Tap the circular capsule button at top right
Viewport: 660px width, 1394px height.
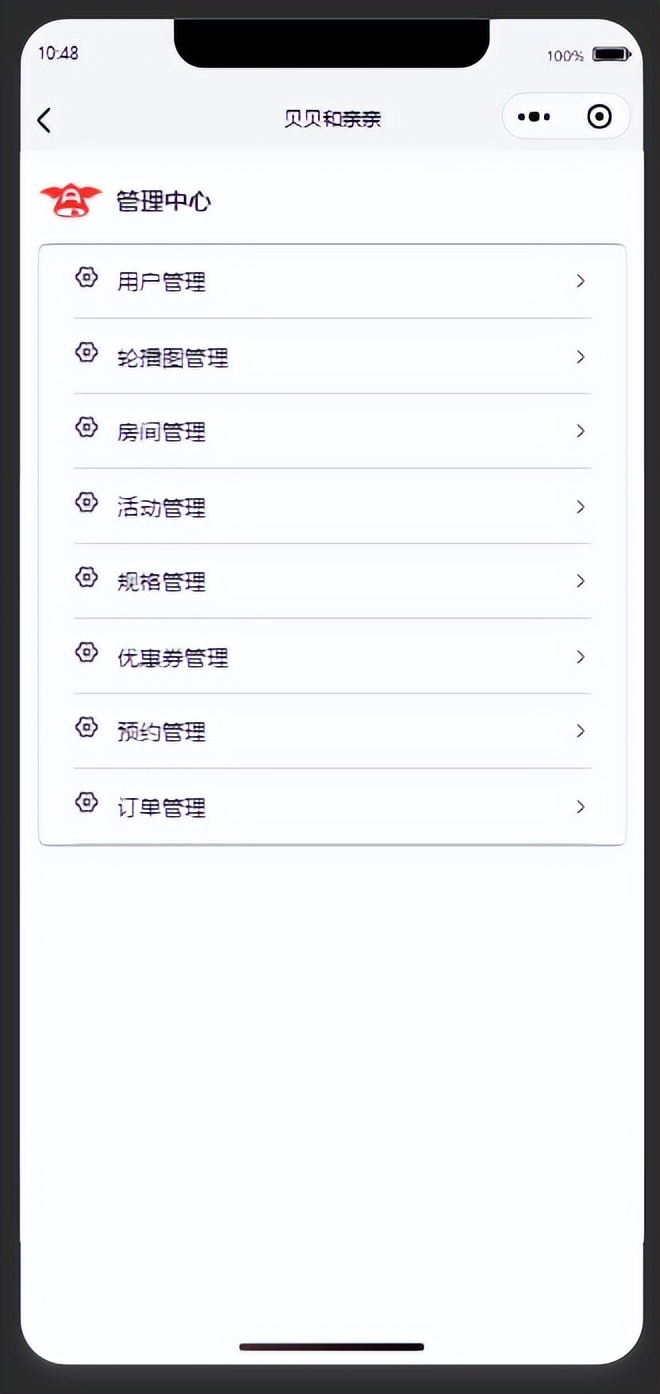coord(599,117)
